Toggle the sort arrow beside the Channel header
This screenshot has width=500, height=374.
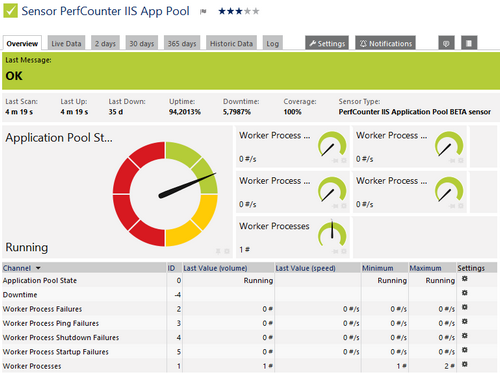(38, 268)
